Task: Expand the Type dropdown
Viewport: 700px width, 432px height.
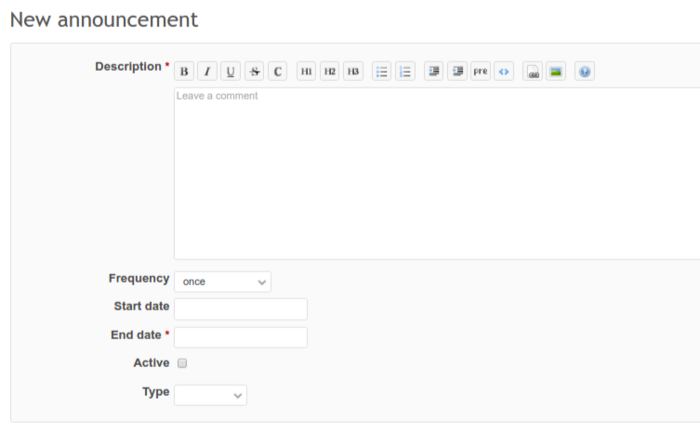Action: (x=210, y=395)
